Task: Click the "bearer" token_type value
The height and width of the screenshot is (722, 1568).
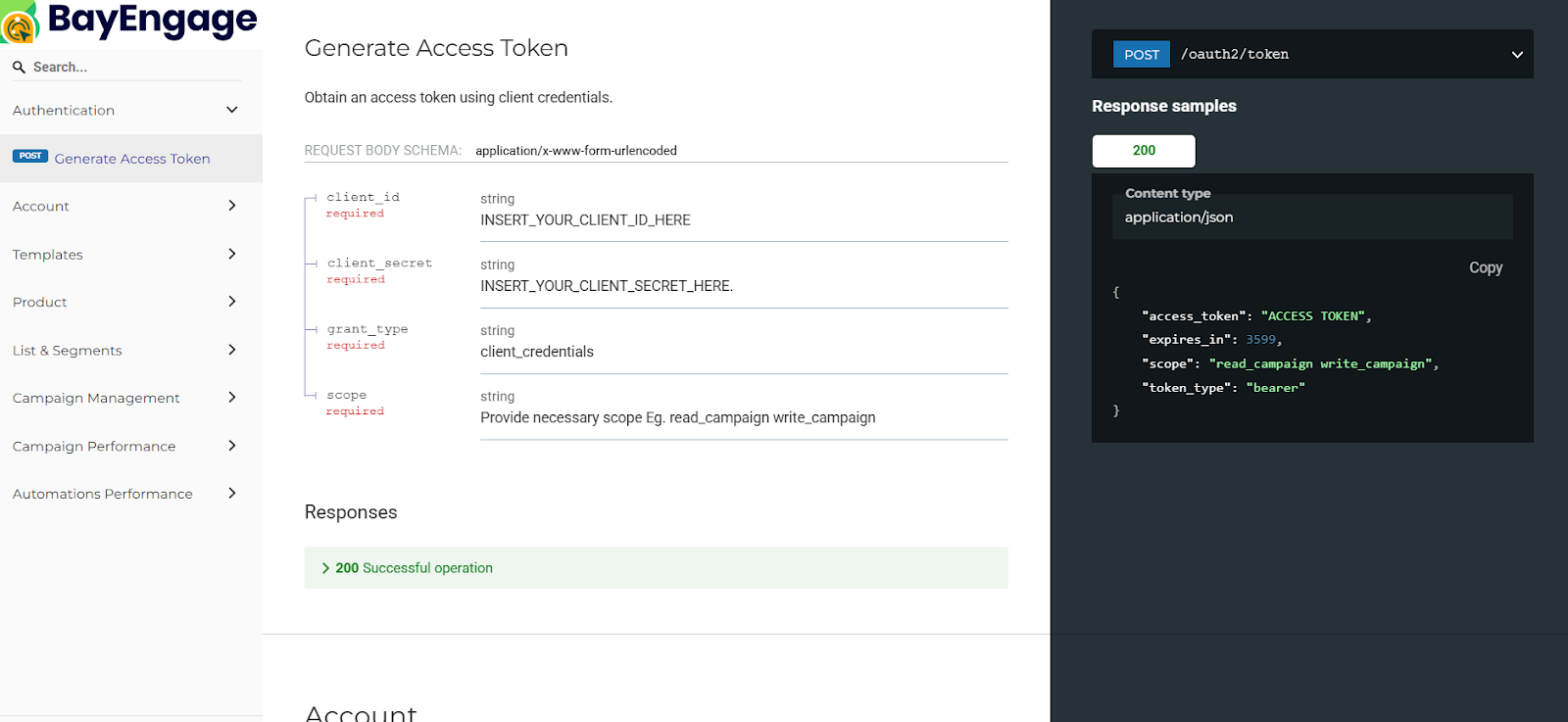Action: 1275,388
